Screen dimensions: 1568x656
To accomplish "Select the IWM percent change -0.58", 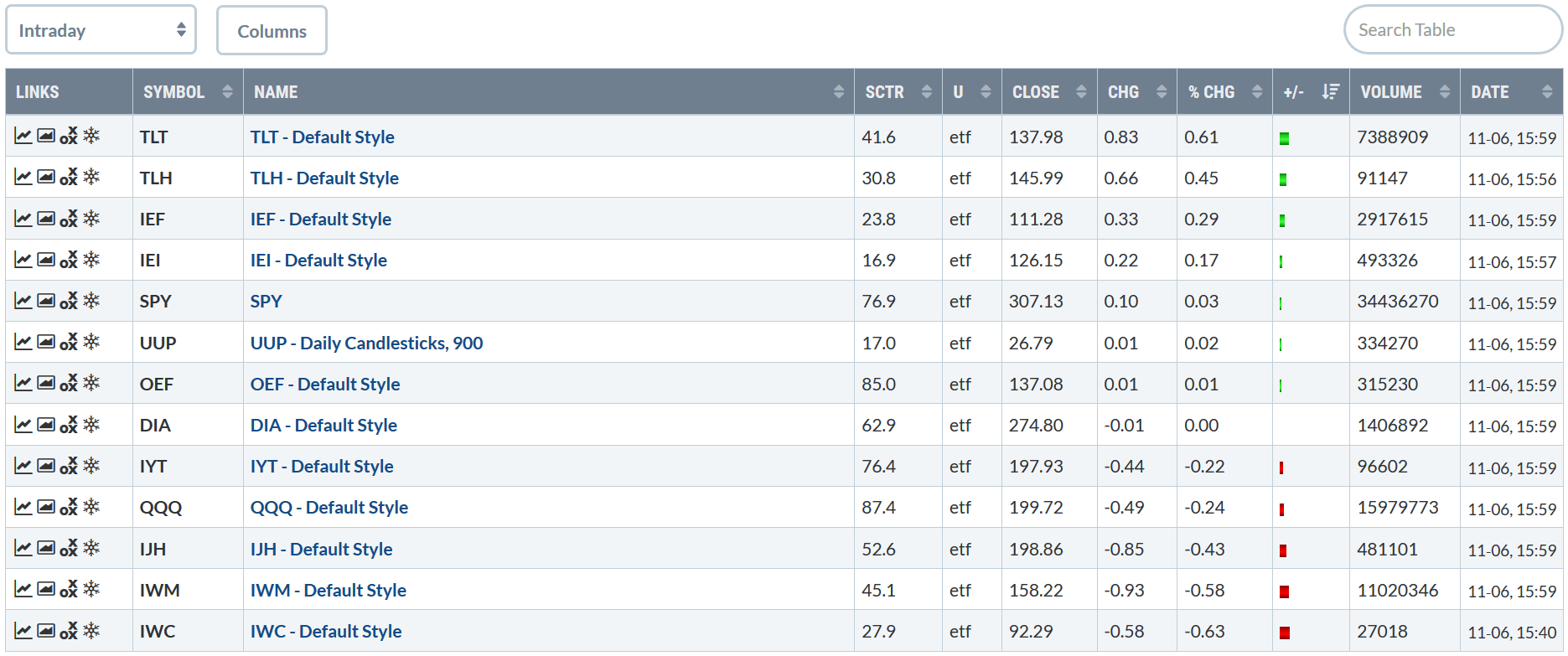I will [1204, 590].
